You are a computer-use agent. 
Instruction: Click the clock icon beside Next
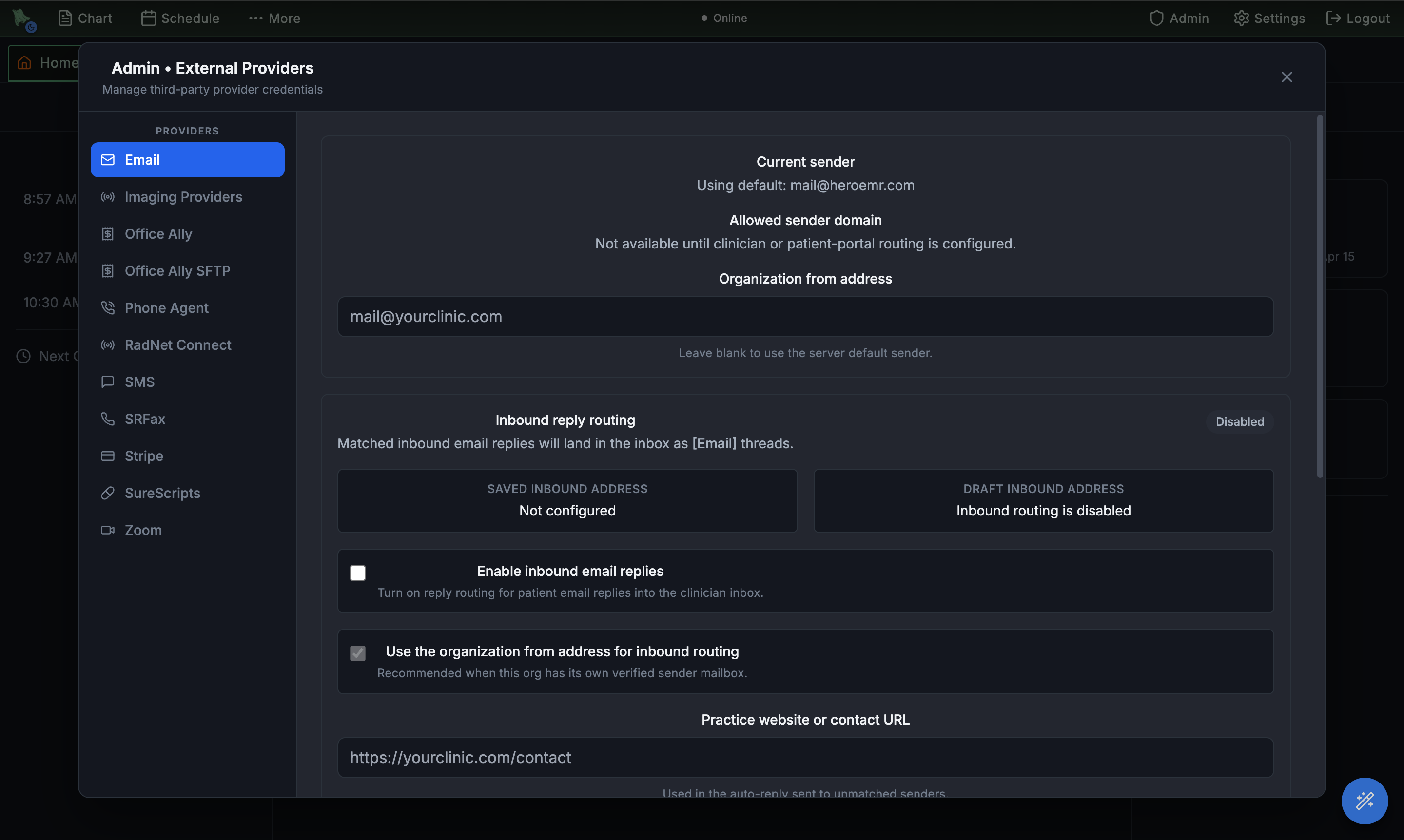coord(23,356)
